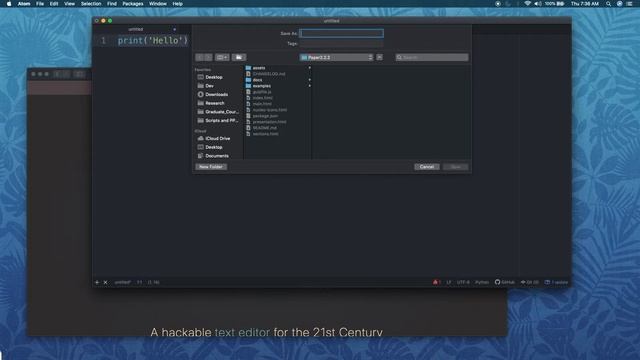Viewport: 640px width, 360px height.
Task: Click LF line ending selector
Action: pos(449,282)
